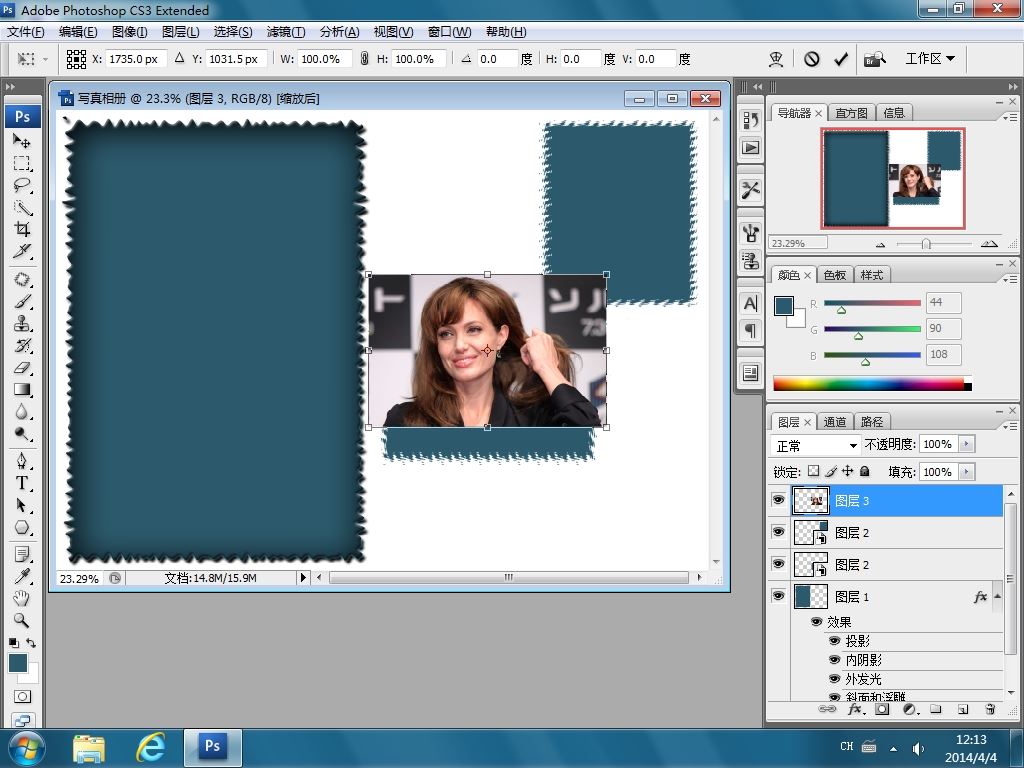This screenshot has width=1024, height=768.
Task: Select the Eraser tool
Action: (x=22, y=368)
